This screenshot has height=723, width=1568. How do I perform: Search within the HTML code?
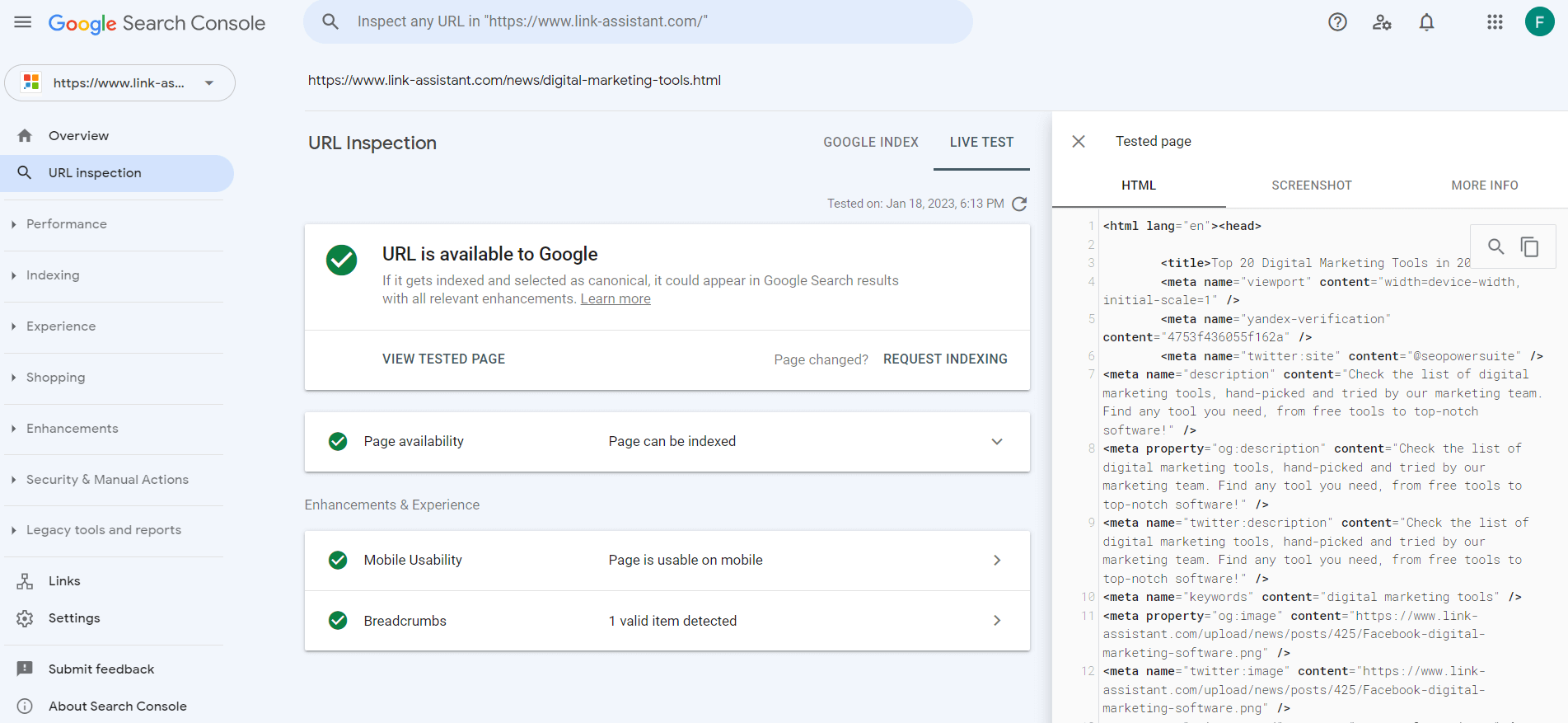(1495, 246)
